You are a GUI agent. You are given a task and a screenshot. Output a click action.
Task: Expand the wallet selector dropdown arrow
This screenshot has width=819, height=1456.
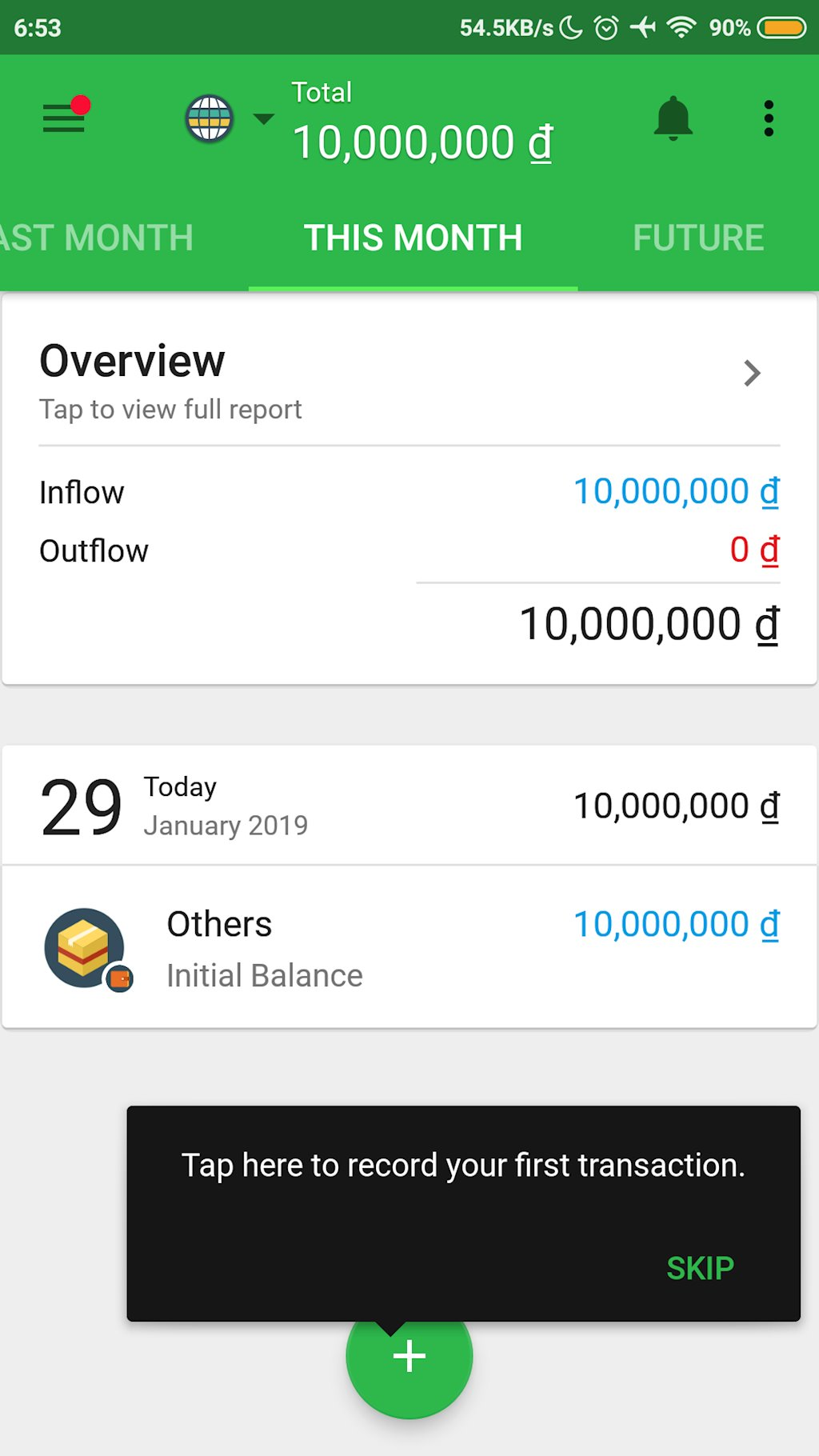pyautogui.click(x=263, y=119)
